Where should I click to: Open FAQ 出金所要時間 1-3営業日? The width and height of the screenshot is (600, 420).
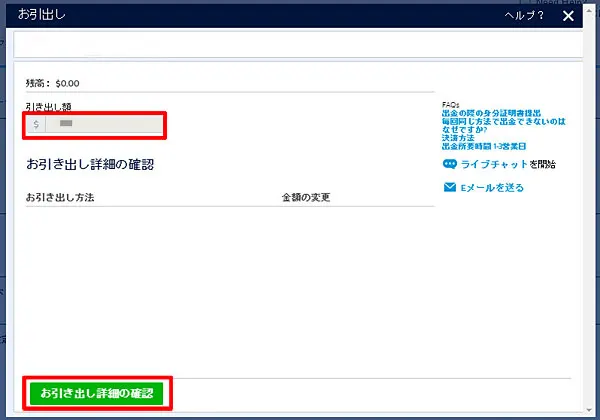click(x=484, y=147)
